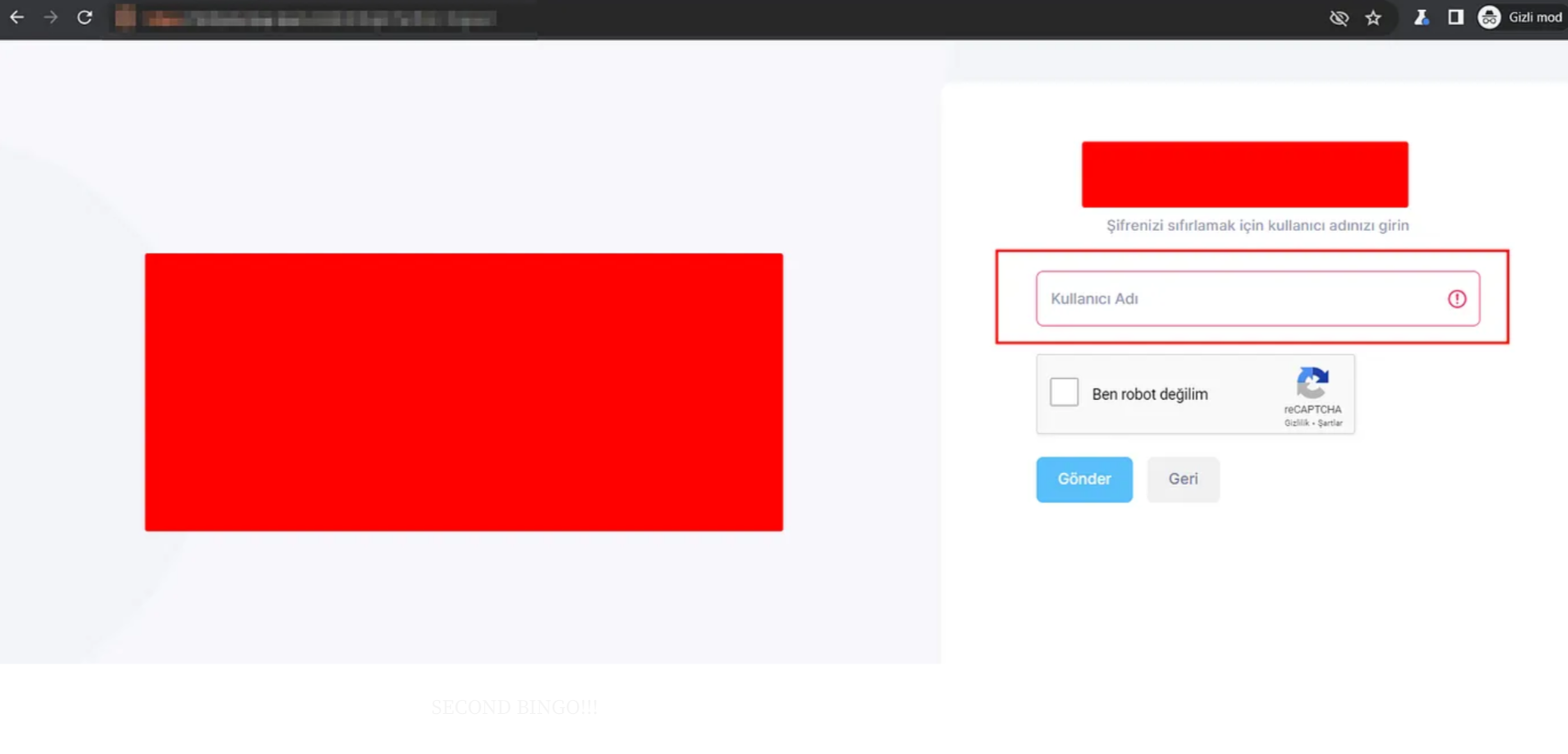Bookmark this page with the star icon
This screenshot has width=1568, height=754.
tap(1373, 17)
